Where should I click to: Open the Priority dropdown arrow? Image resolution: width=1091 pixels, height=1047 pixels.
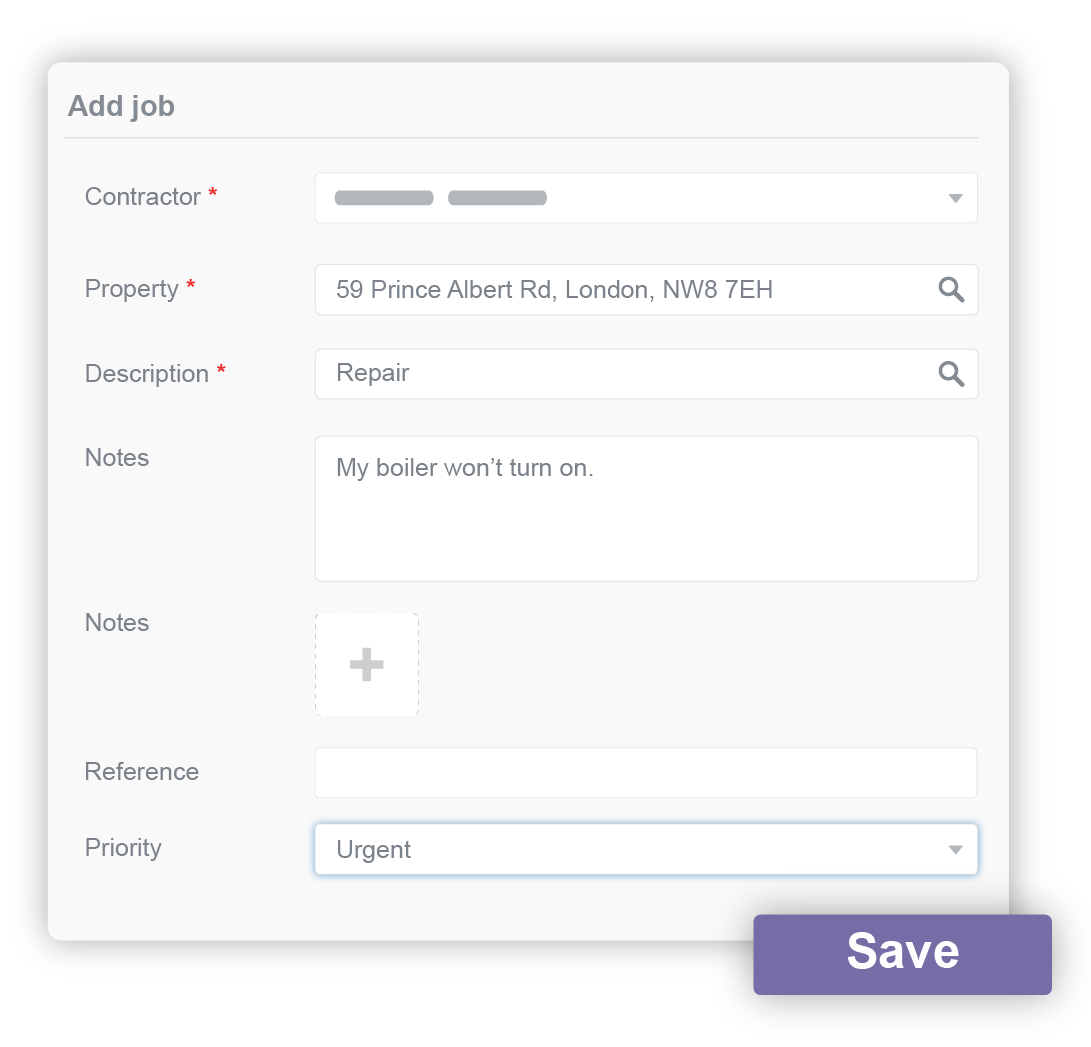[955, 850]
